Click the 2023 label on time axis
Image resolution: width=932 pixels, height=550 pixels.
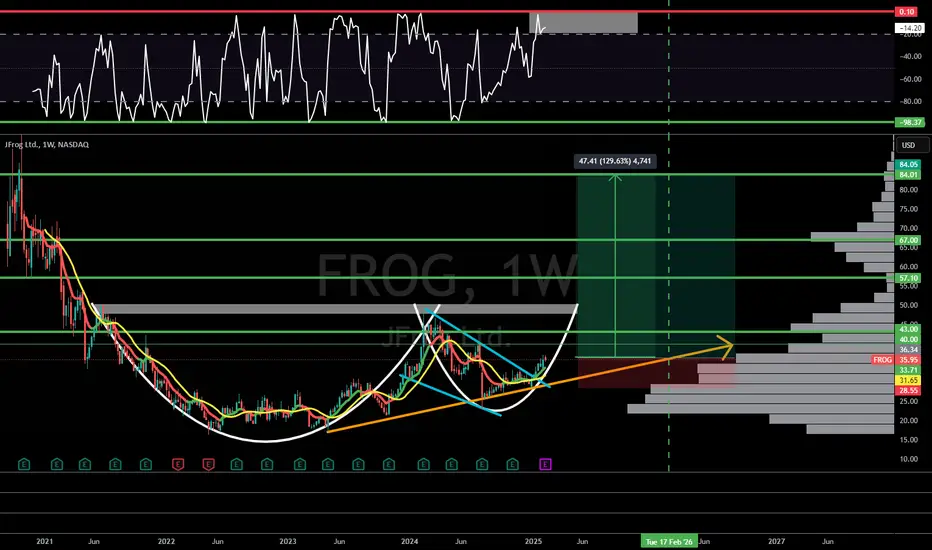click(x=288, y=542)
